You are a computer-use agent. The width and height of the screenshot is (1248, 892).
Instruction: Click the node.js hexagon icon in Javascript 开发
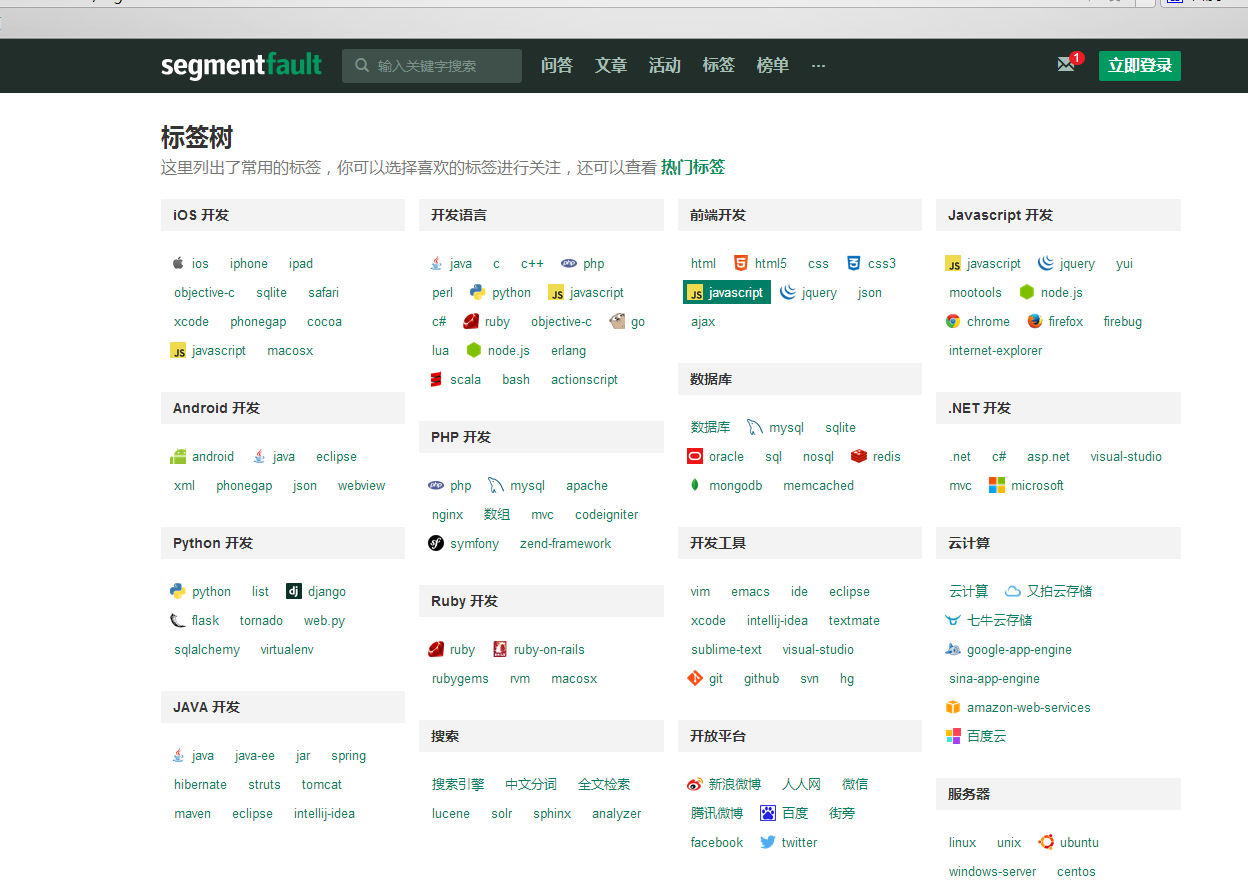point(1027,292)
